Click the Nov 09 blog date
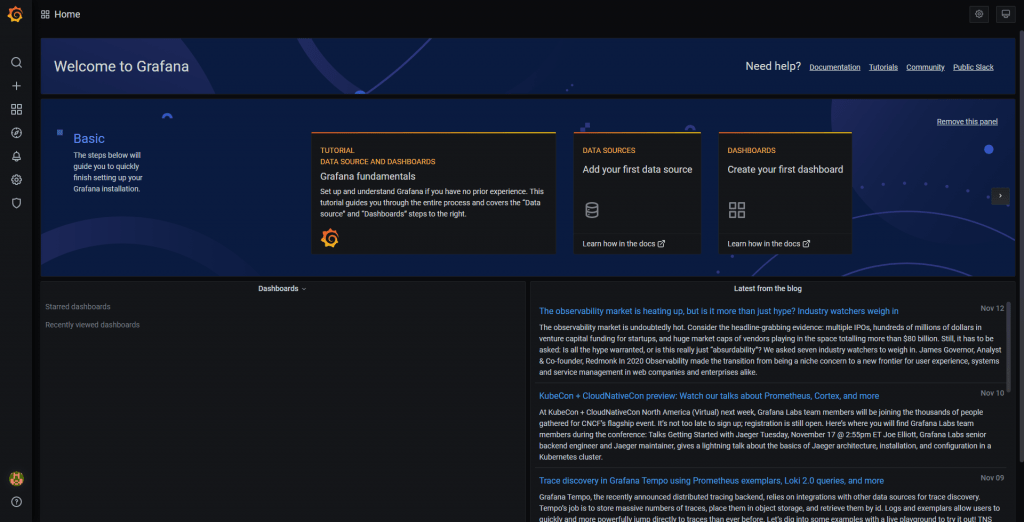This screenshot has width=1024, height=522. [992, 478]
